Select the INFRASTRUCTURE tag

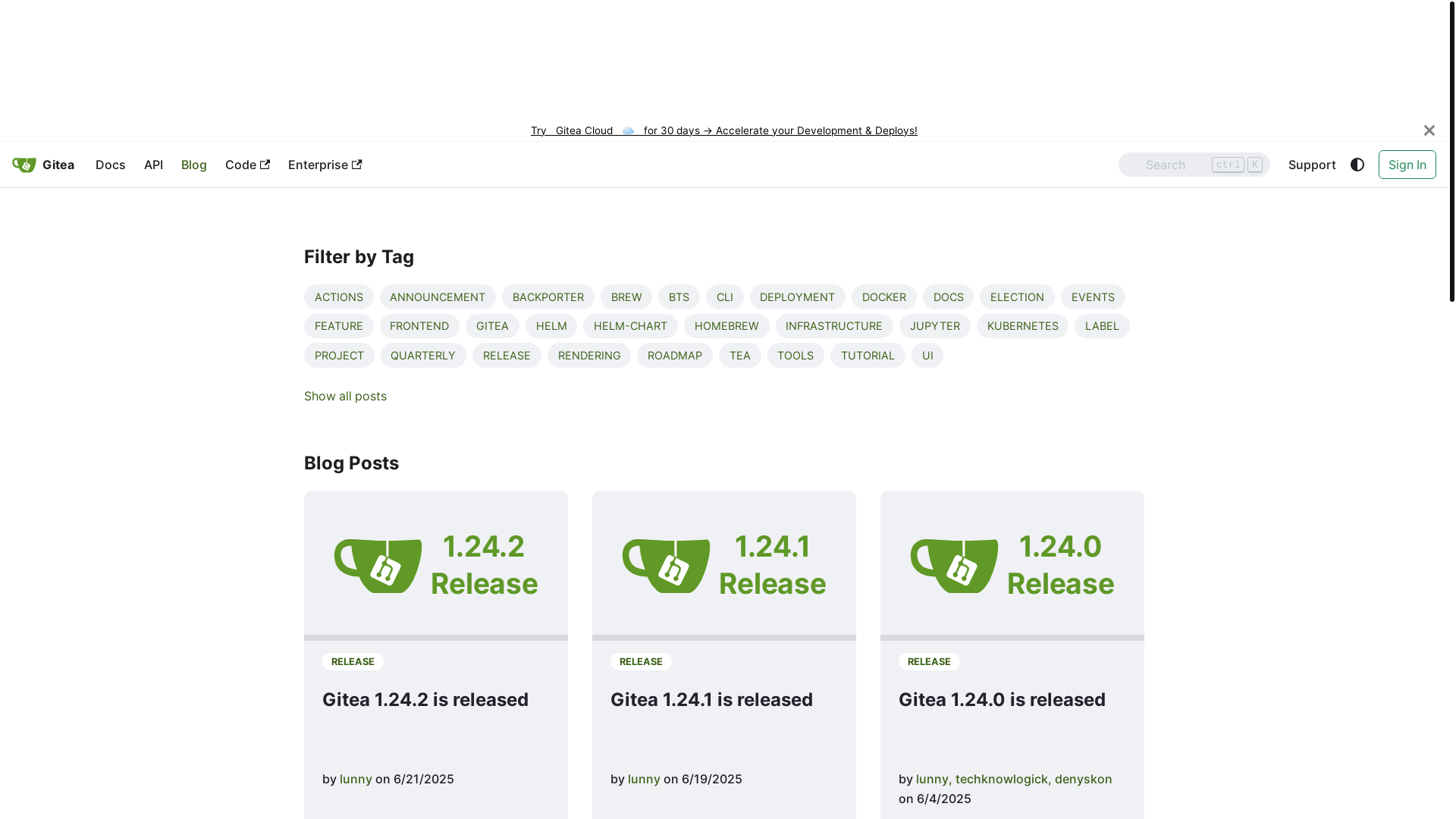[x=834, y=326]
